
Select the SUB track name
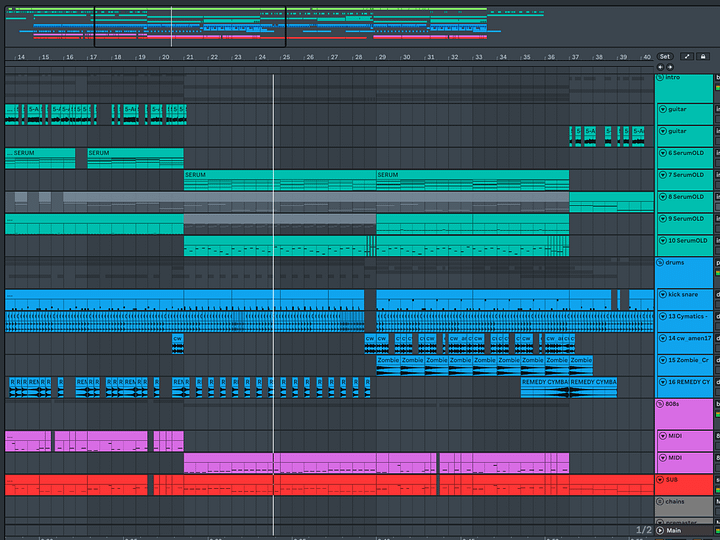pos(672,480)
